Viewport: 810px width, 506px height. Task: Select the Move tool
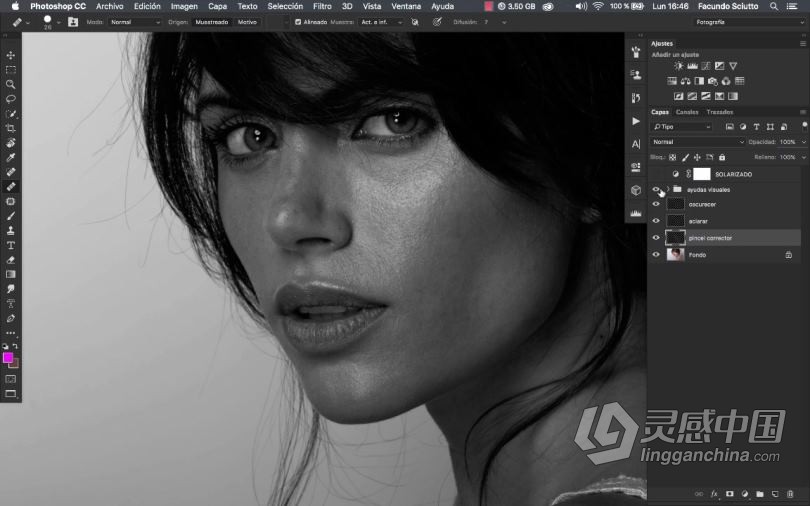click(x=10, y=55)
